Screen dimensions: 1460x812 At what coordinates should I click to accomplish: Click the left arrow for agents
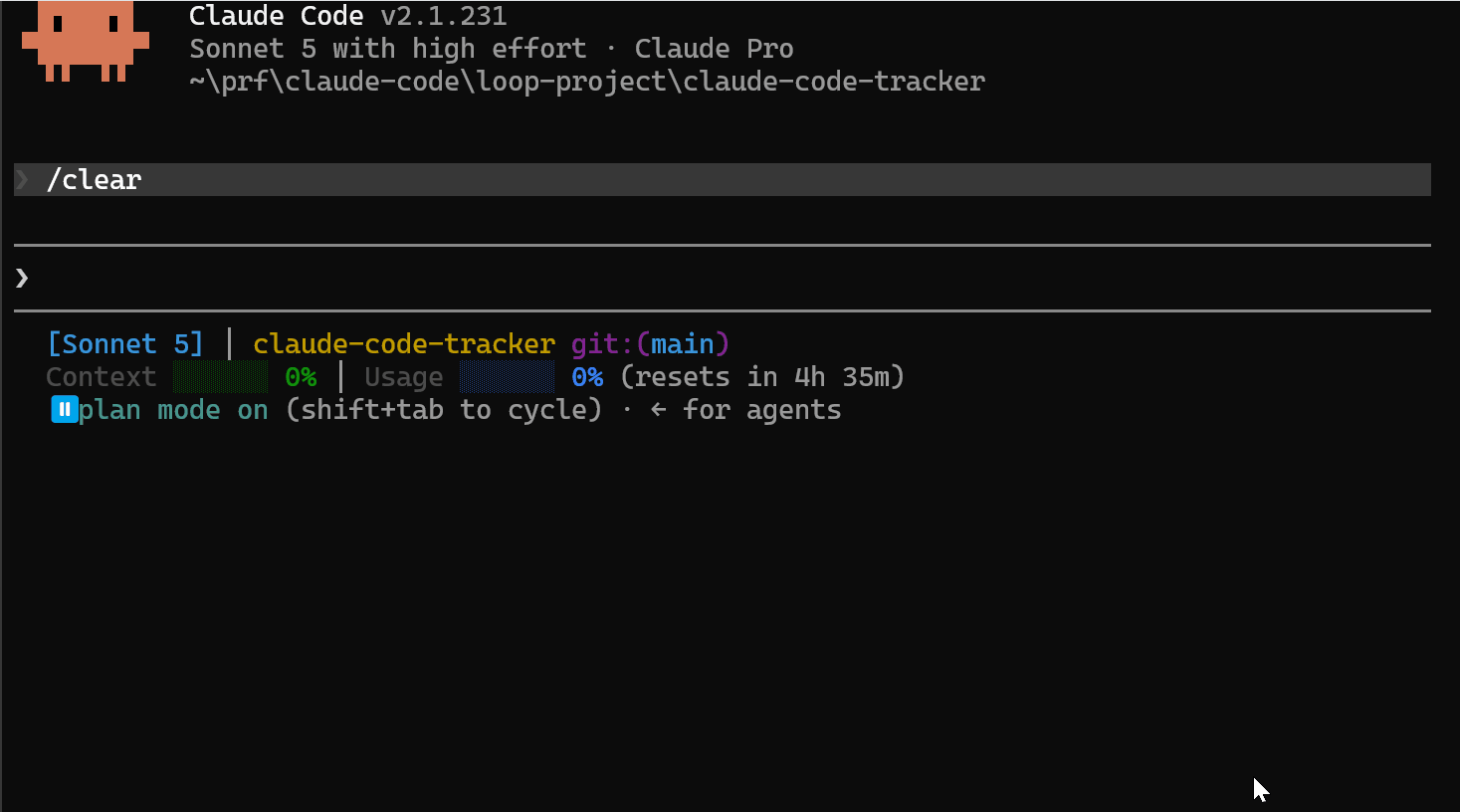point(658,410)
